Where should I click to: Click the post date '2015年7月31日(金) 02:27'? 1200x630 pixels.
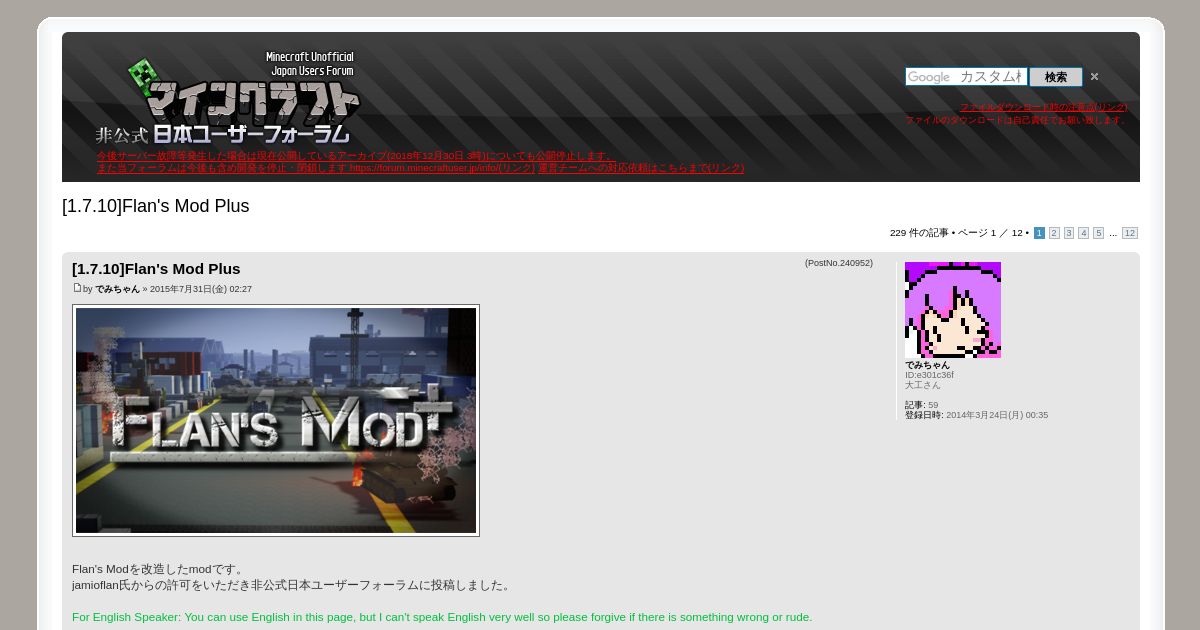tap(201, 289)
